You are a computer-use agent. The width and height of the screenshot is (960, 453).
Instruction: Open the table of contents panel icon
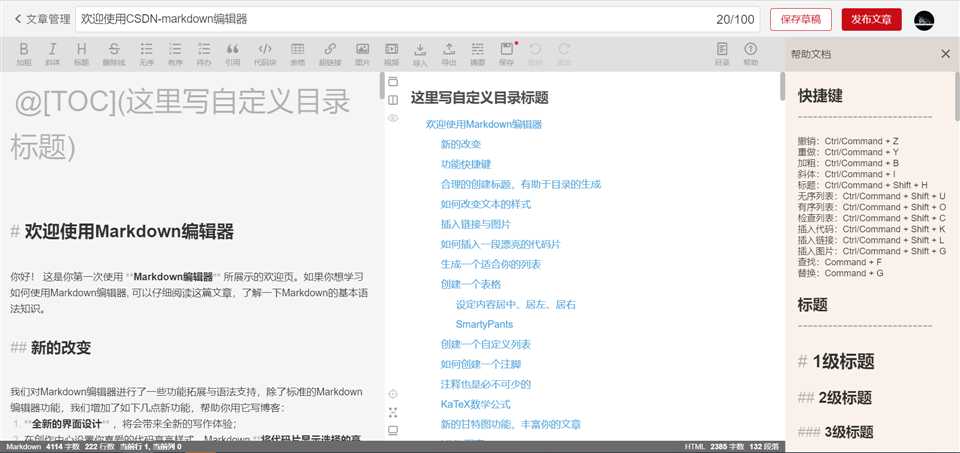(722, 54)
